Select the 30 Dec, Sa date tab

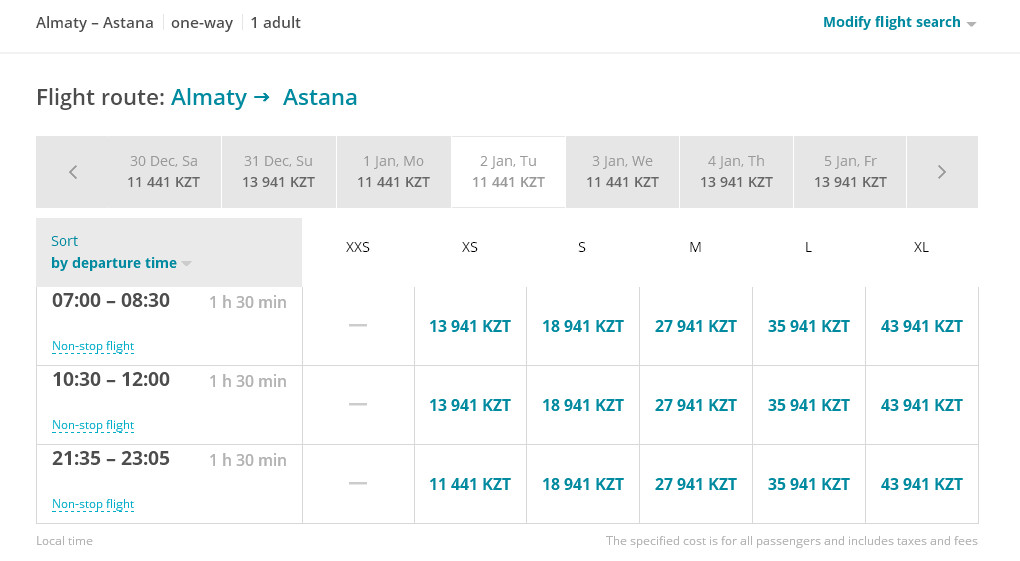(x=163, y=172)
